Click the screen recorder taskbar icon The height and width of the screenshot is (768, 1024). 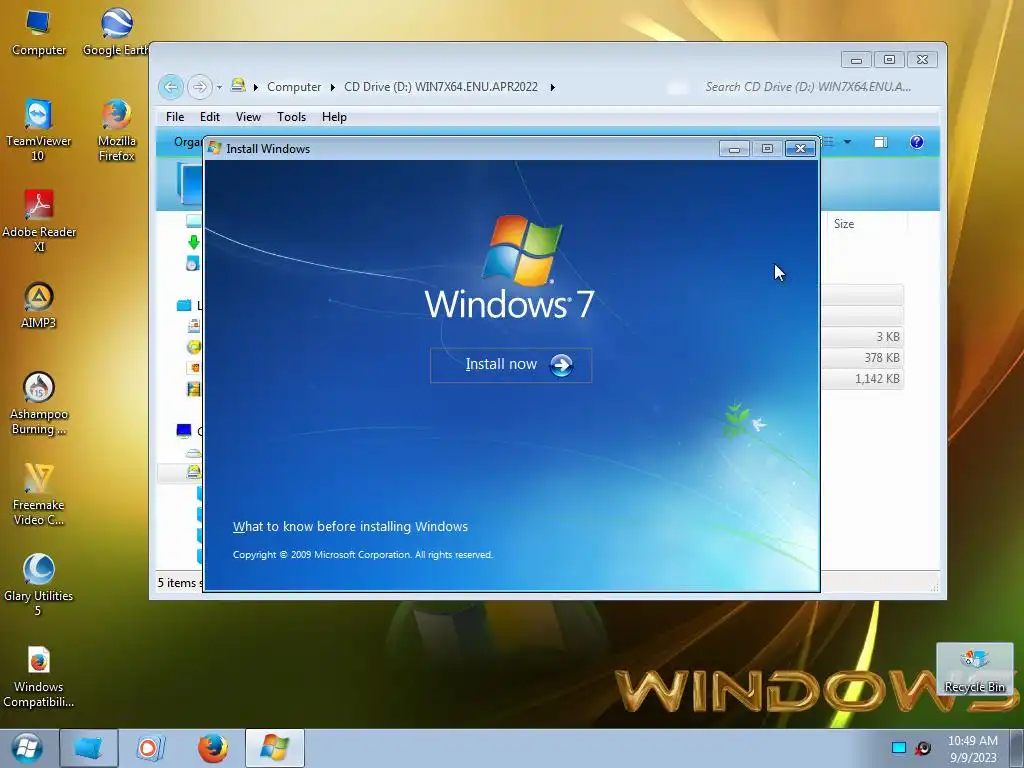point(150,748)
